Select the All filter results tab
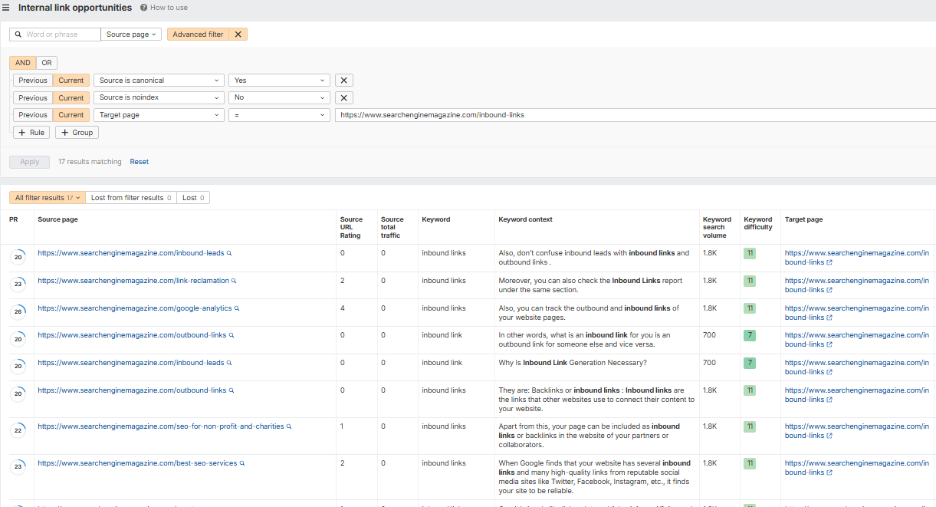Image resolution: width=936 pixels, height=507 pixels. 47,198
